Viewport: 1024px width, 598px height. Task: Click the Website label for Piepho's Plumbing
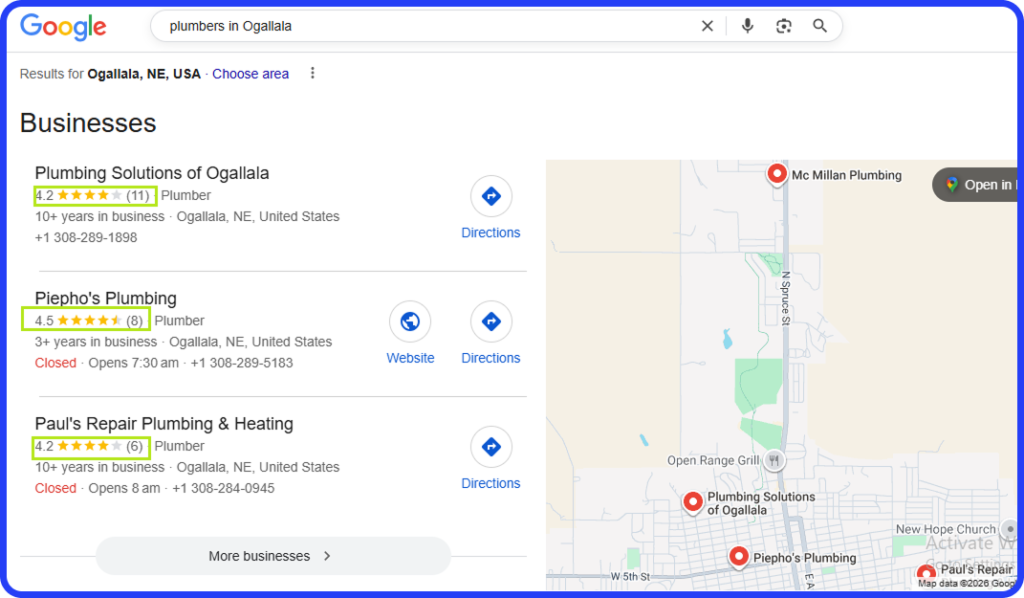tap(410, 358)
